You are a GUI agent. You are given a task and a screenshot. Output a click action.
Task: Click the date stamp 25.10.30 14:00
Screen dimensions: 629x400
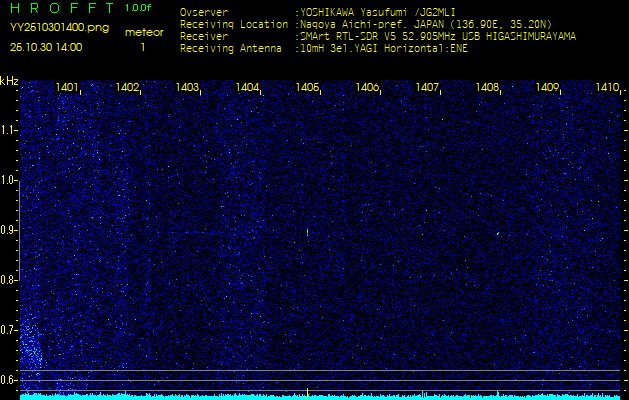pos(46,47)
